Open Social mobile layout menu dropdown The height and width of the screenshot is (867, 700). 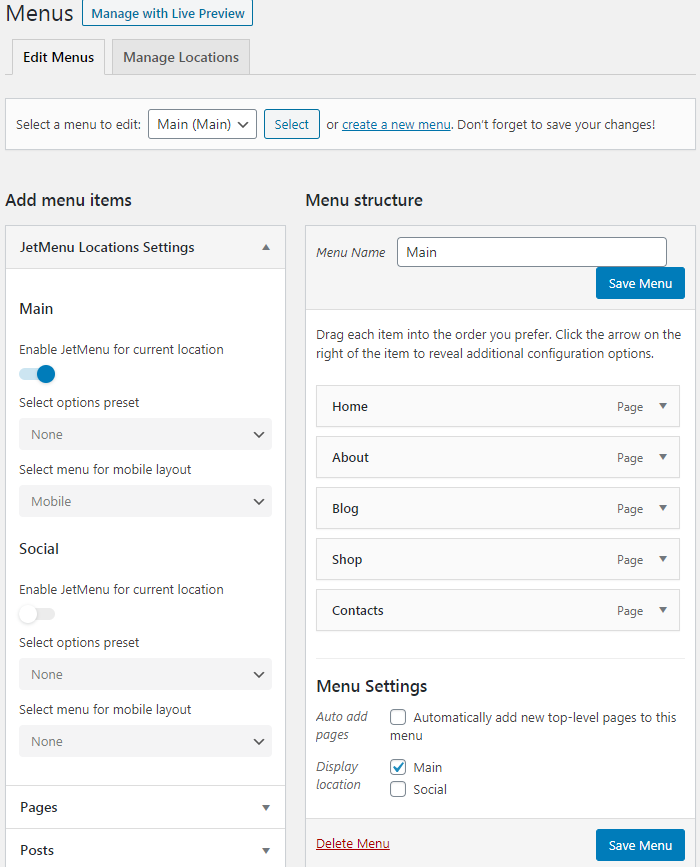point(145,741)
